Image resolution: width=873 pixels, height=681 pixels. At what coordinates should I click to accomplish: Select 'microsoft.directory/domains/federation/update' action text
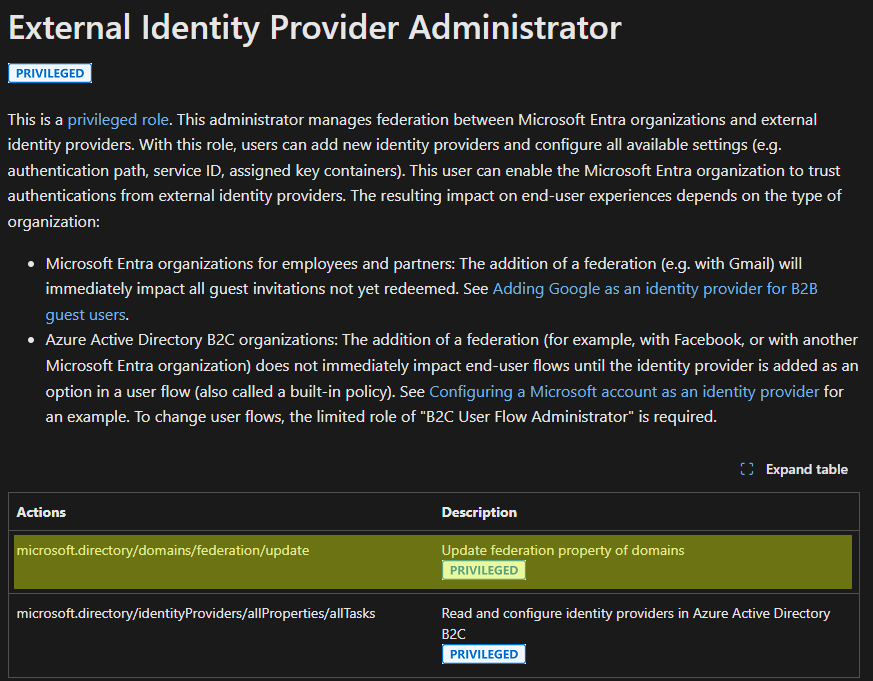click(x=163, y=551)
